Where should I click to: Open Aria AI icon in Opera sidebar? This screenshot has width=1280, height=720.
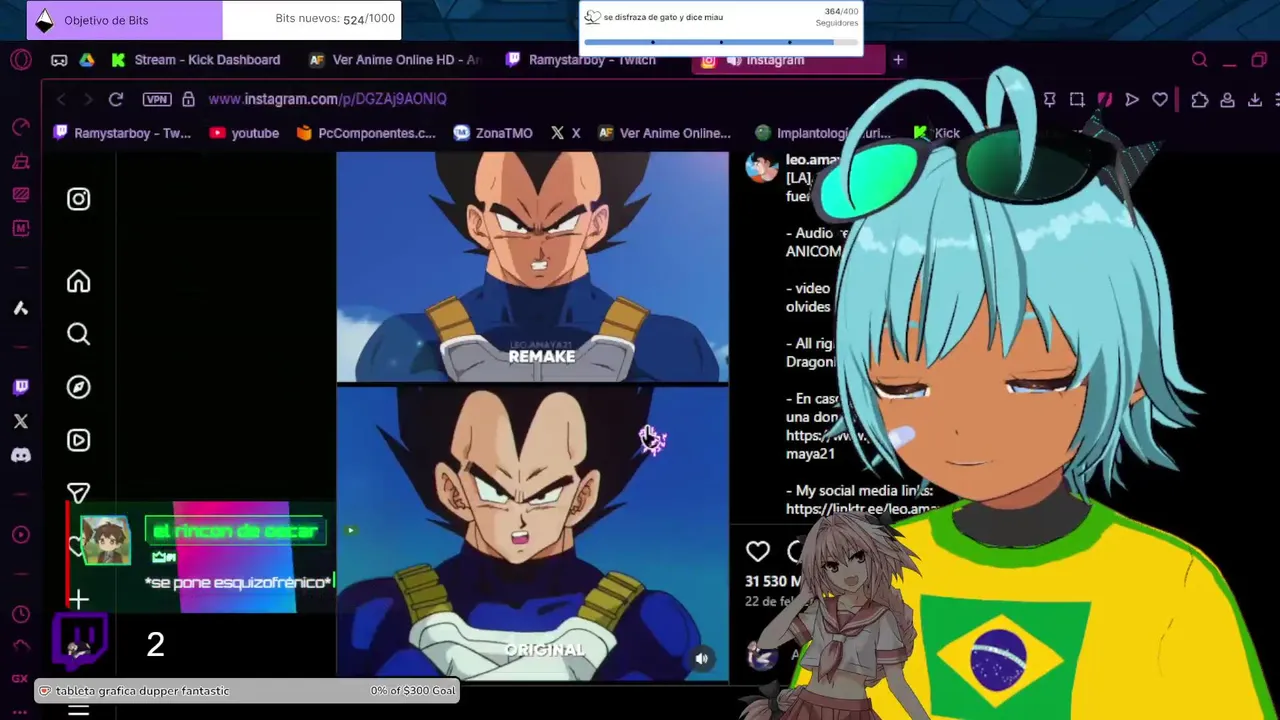(21, 308)
